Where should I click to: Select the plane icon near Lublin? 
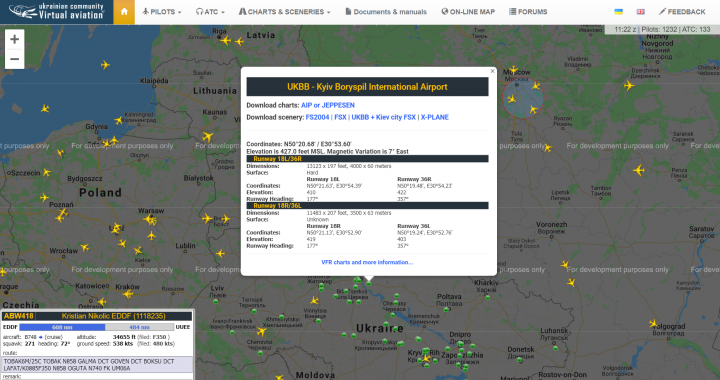[x=220, y=253]
